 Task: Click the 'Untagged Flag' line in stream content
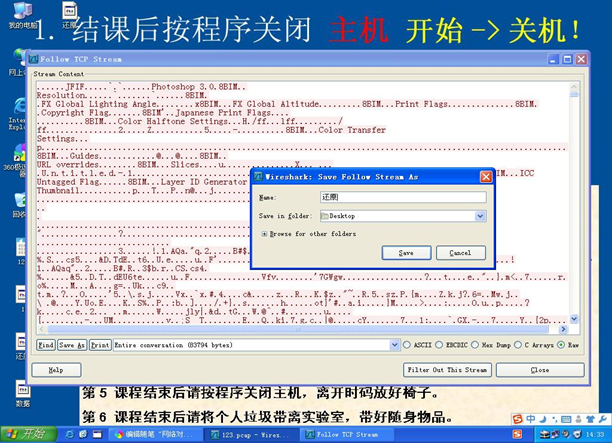[x=142, y=182]
